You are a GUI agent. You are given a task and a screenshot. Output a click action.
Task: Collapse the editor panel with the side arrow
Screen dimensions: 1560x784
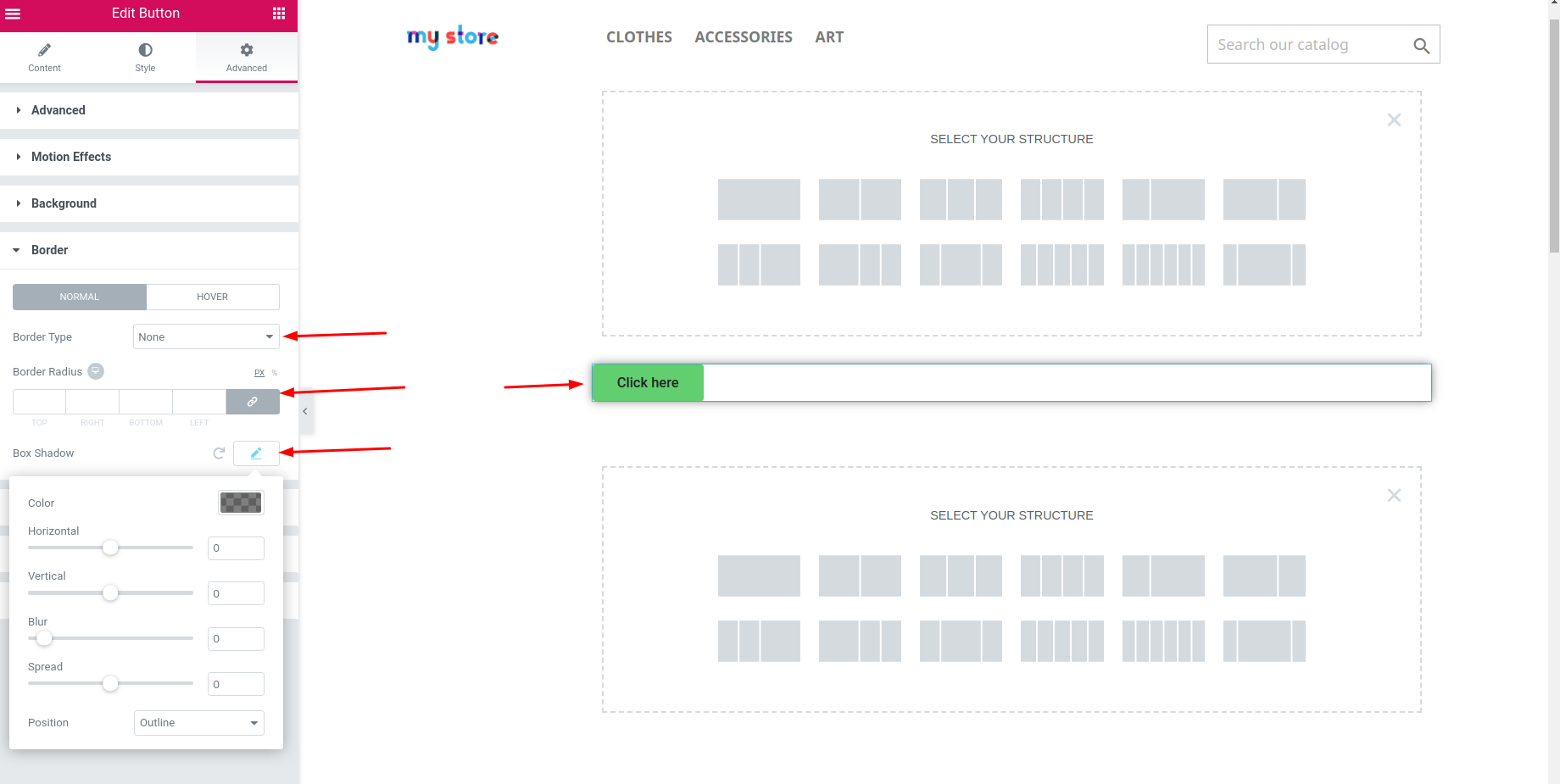point(305,411)
